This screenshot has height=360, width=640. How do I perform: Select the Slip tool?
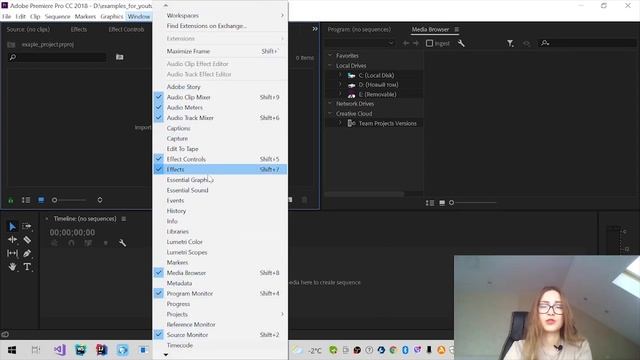(x=12, y=253)
